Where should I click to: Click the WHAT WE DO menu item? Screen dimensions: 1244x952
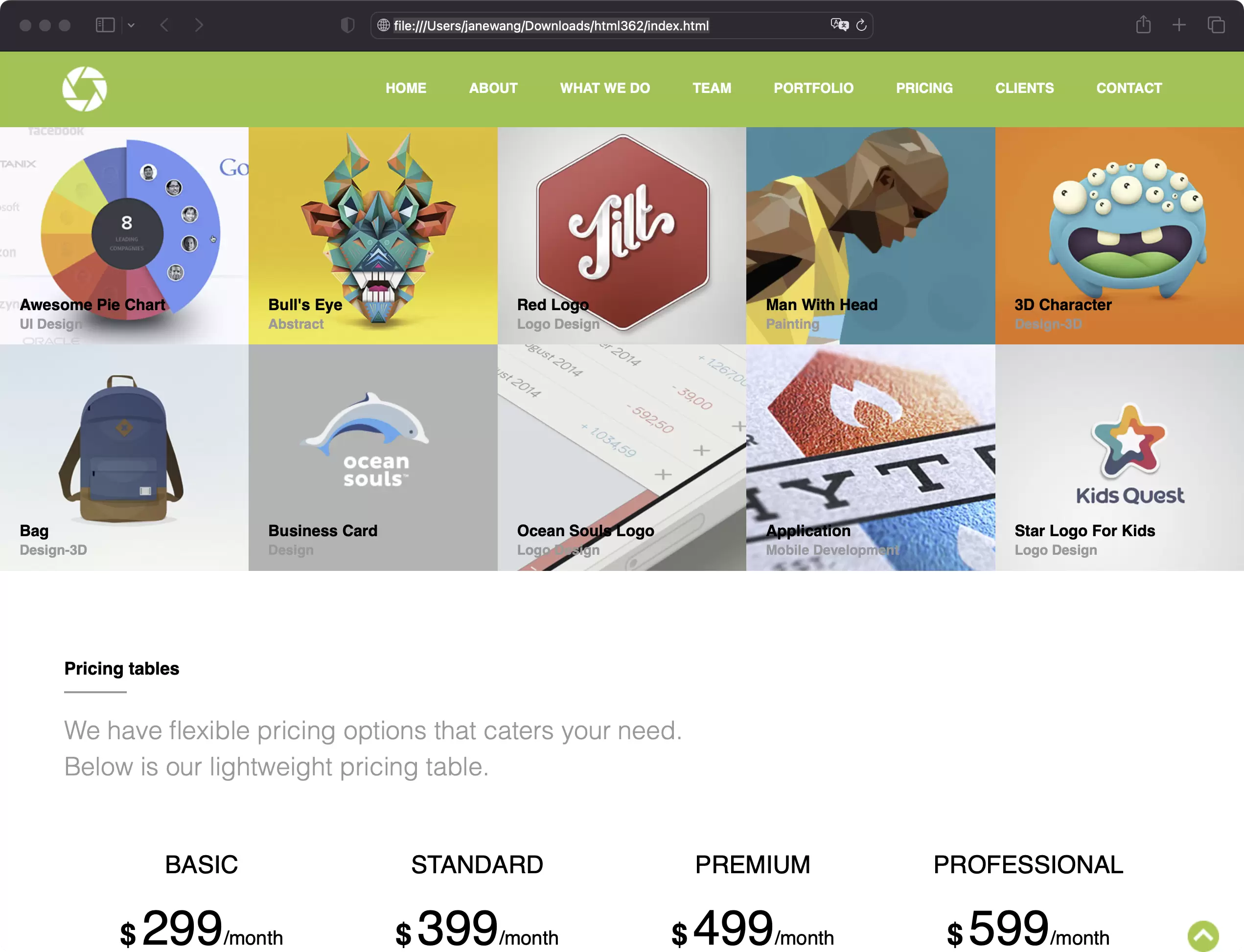[605, 89]
